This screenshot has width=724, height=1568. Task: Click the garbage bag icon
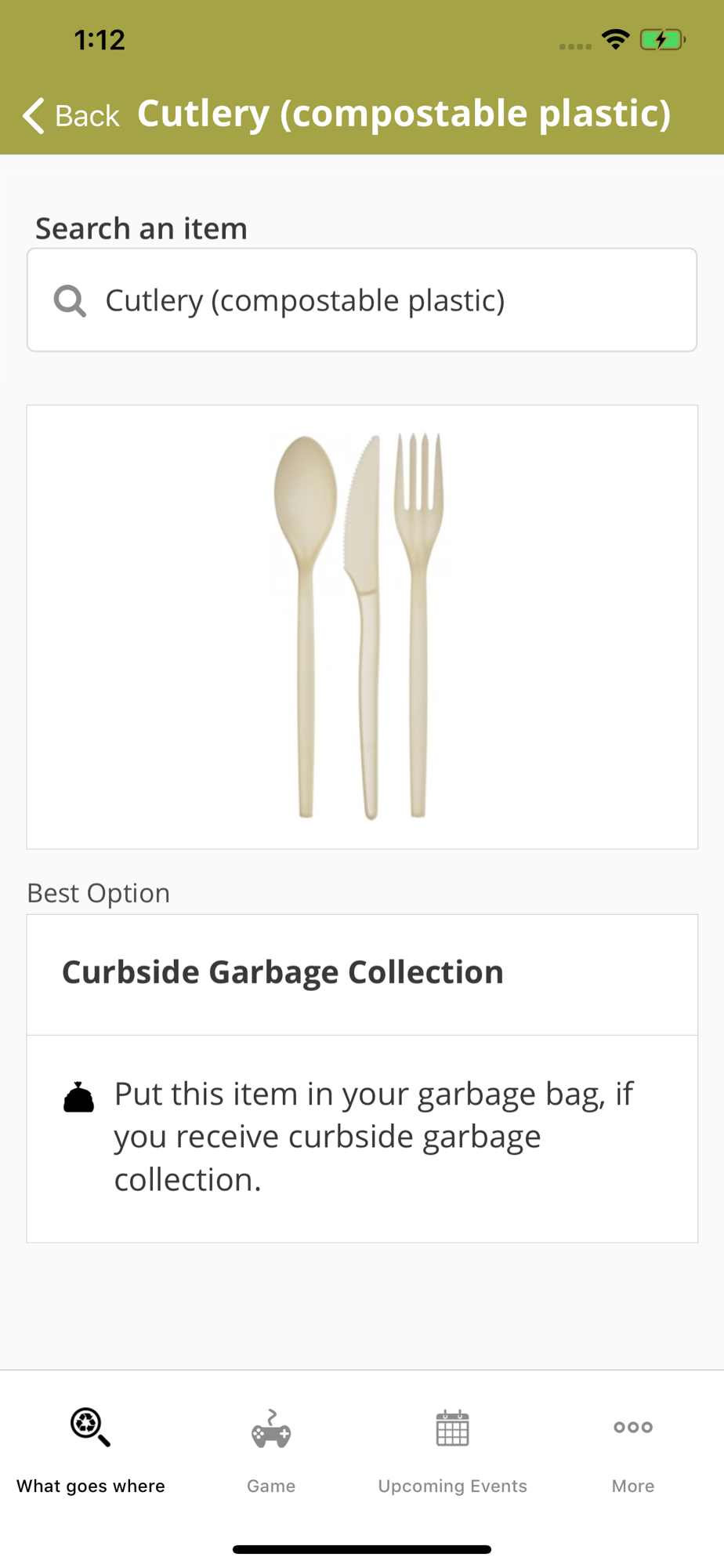(78, 1098)
